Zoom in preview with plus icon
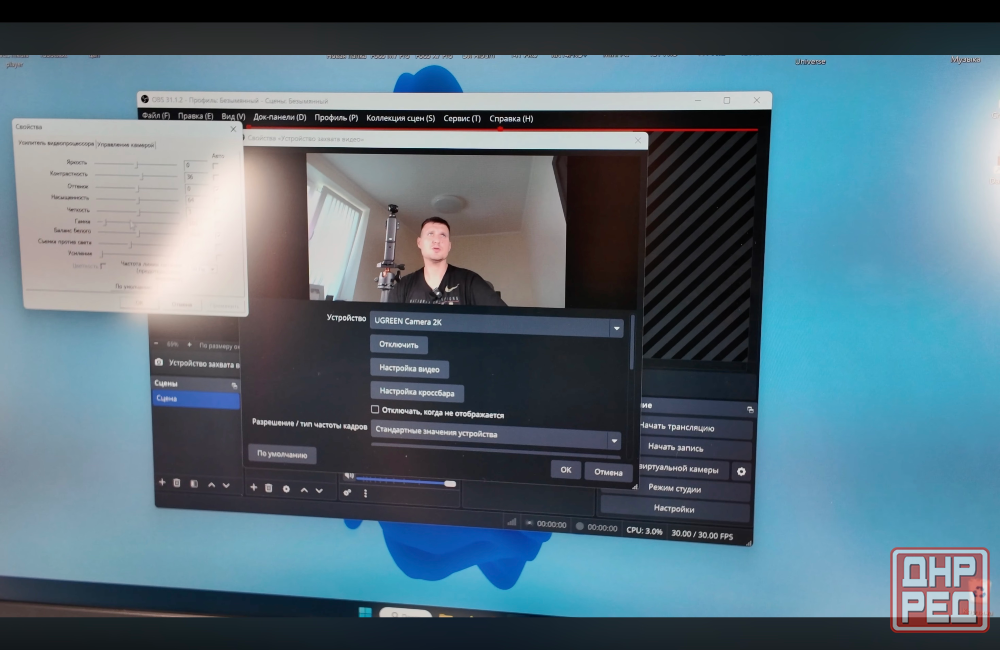This screenshot has height=650, width=1000. tap(189, 344)
